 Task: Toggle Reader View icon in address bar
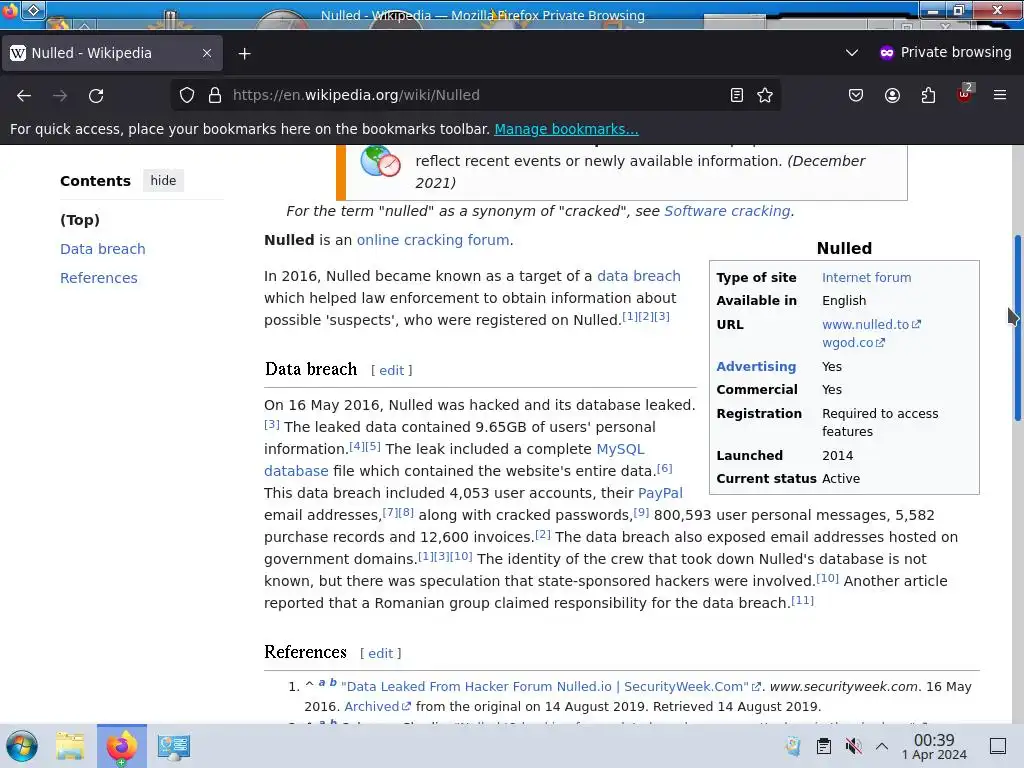[x=737, y=95]
